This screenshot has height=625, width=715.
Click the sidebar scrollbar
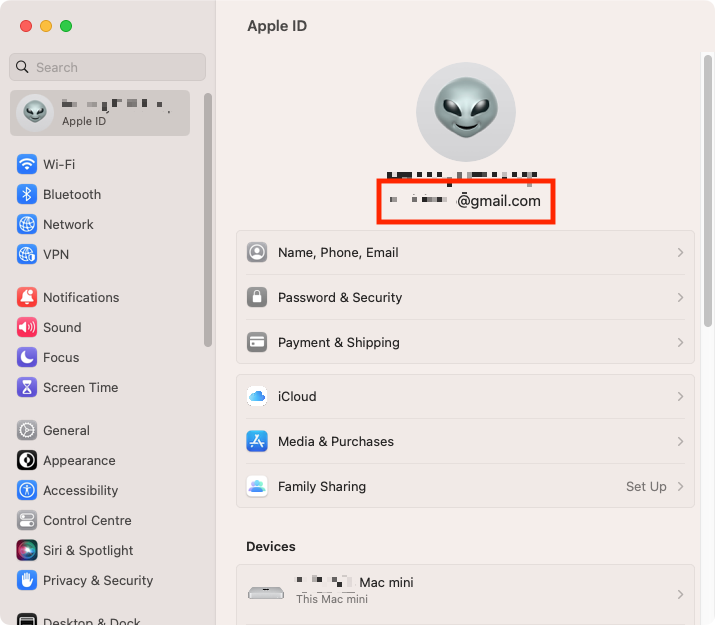pos(208,220)
